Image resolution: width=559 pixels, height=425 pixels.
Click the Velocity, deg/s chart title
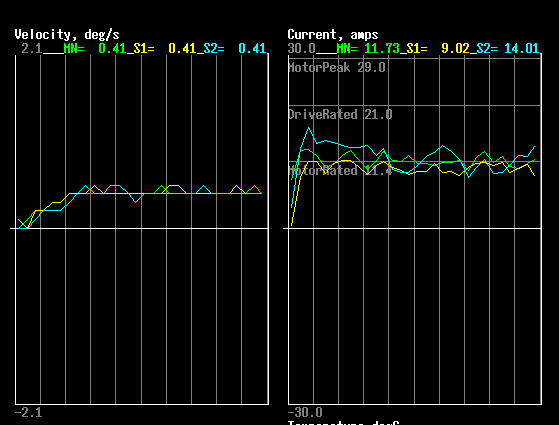point(67,35)
